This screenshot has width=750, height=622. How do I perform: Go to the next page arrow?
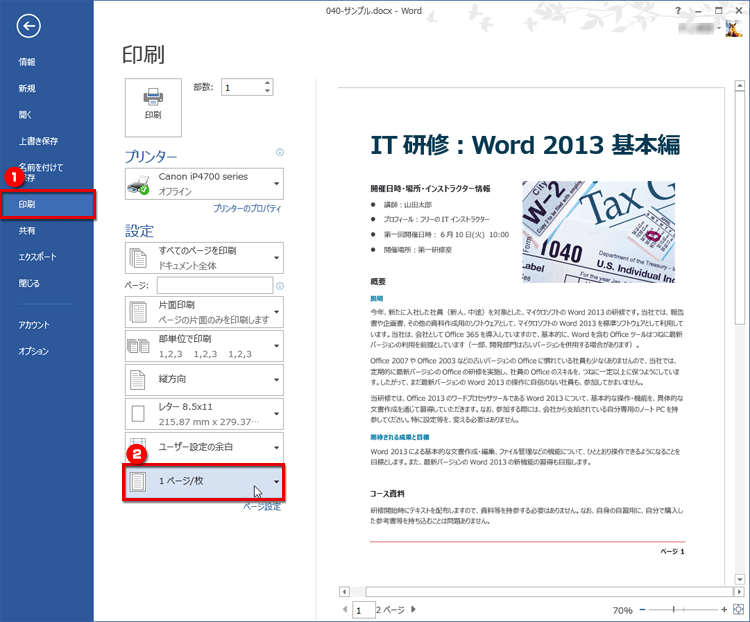click(414, 610)
